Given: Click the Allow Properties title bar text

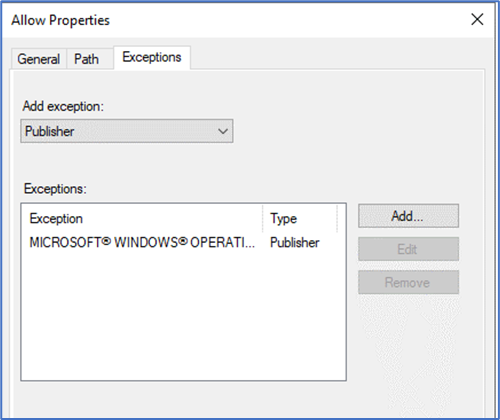Looking at the screenshot, I should 60,20.
